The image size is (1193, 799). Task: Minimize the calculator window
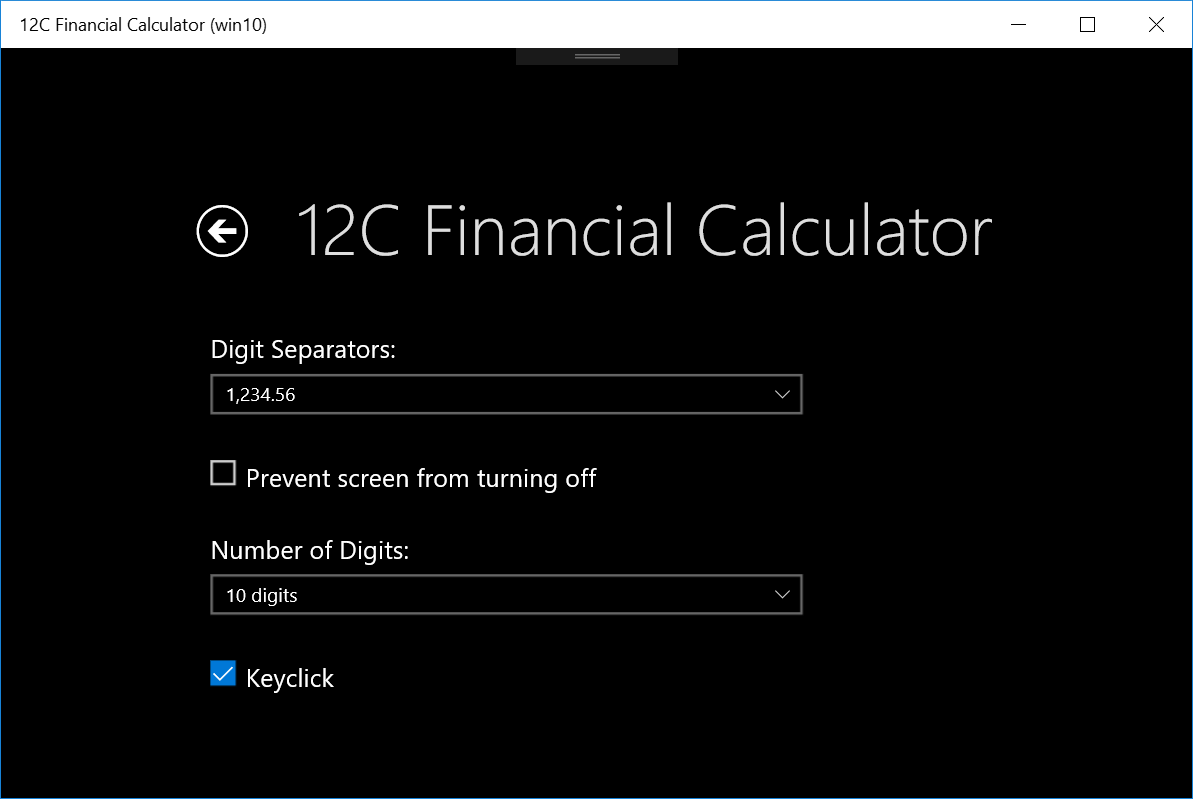[1018, 24]
